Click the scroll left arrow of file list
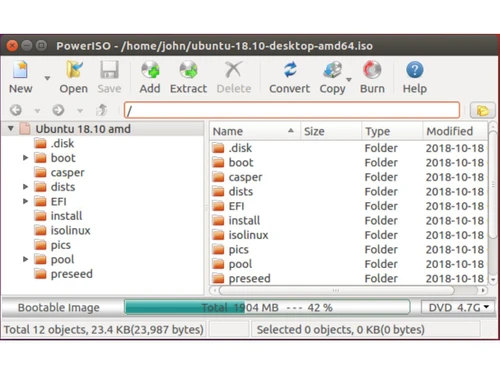Image resolution: width=500 pixels, height=375 pixels. click(x=215, y=290)
